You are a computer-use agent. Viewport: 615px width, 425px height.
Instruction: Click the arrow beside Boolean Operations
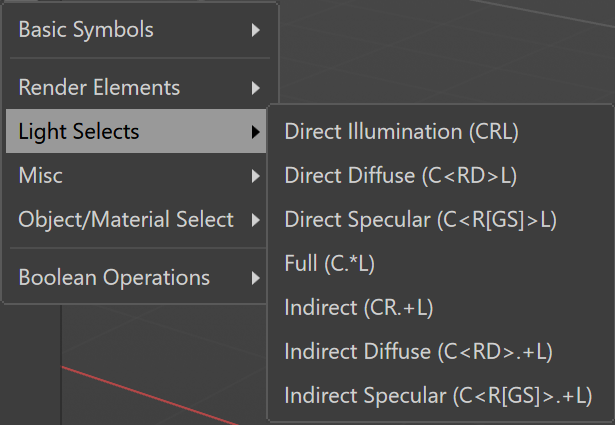click(256, 278)
